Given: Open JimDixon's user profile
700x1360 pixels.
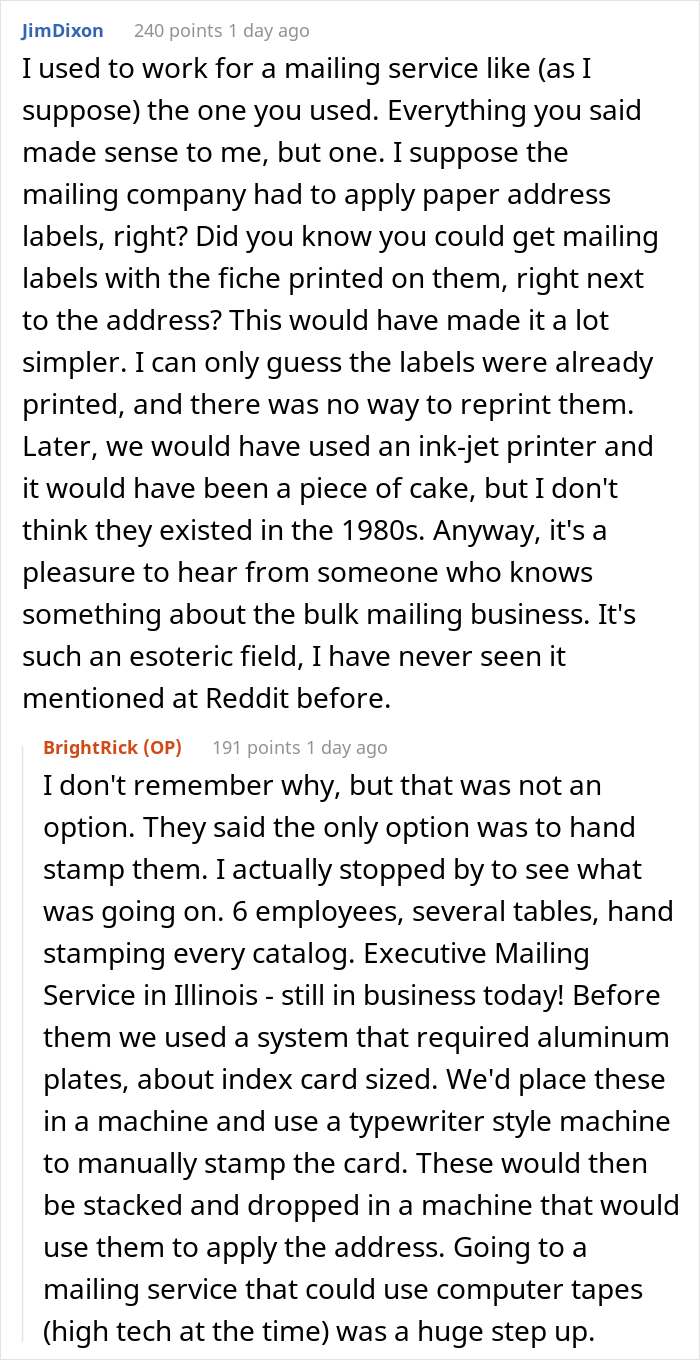Looking at the screenshot, I should (x=62, y=31).
